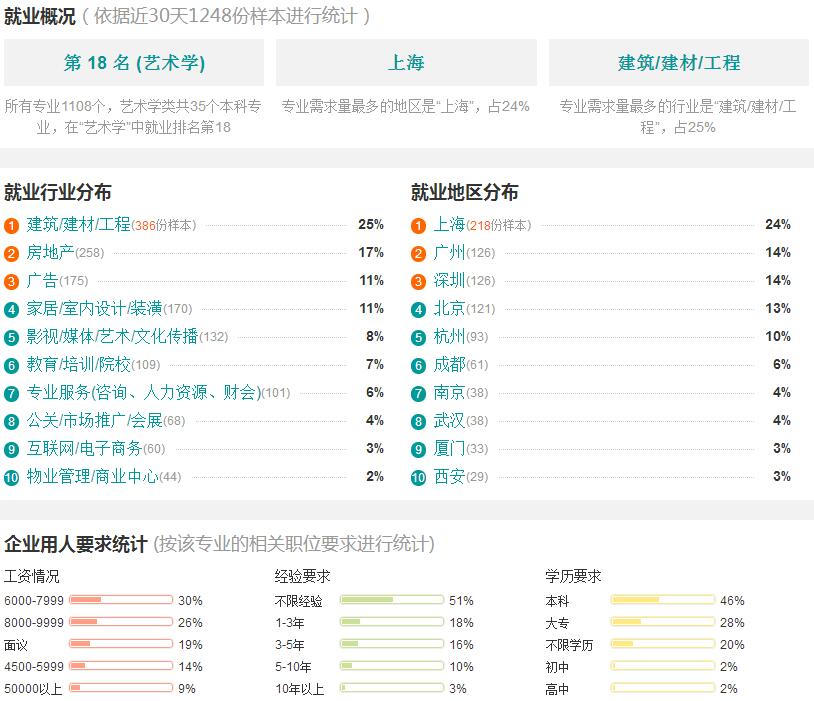814x701 pixels.
Task: Open the 互联网/电子商务 industry link
Action: coord(84,448)
